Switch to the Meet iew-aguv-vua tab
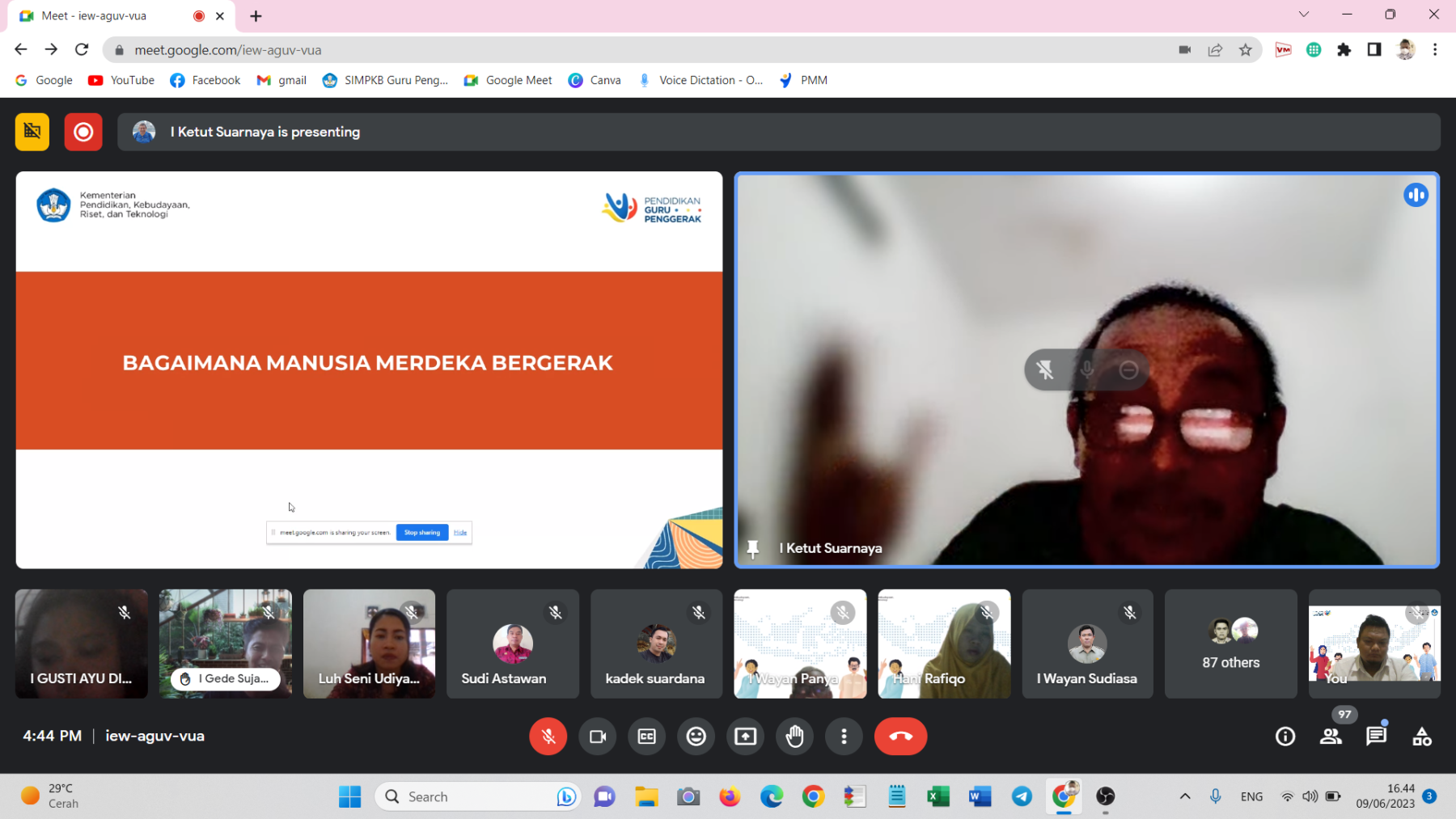 tap(105, 16)
